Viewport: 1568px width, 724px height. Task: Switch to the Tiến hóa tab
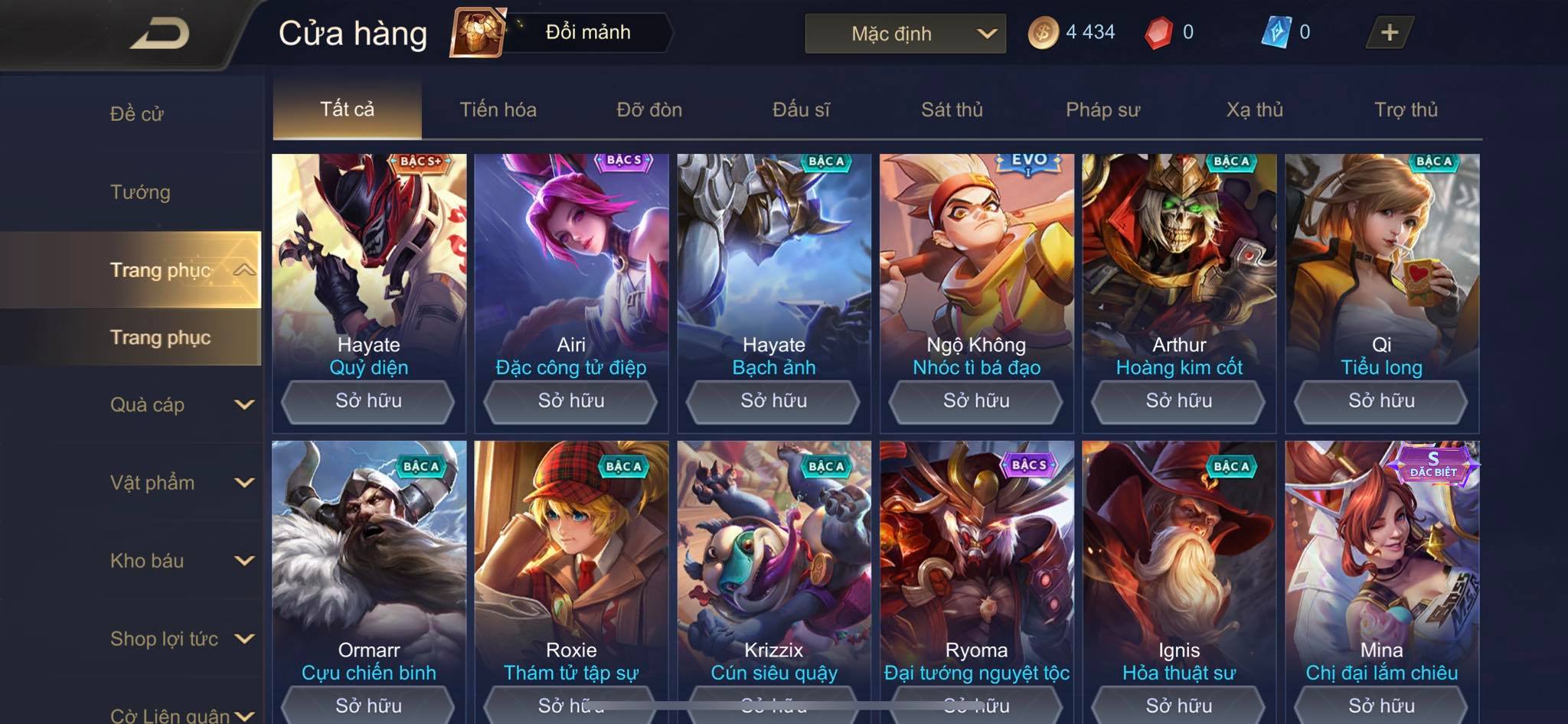pos(498,109)
